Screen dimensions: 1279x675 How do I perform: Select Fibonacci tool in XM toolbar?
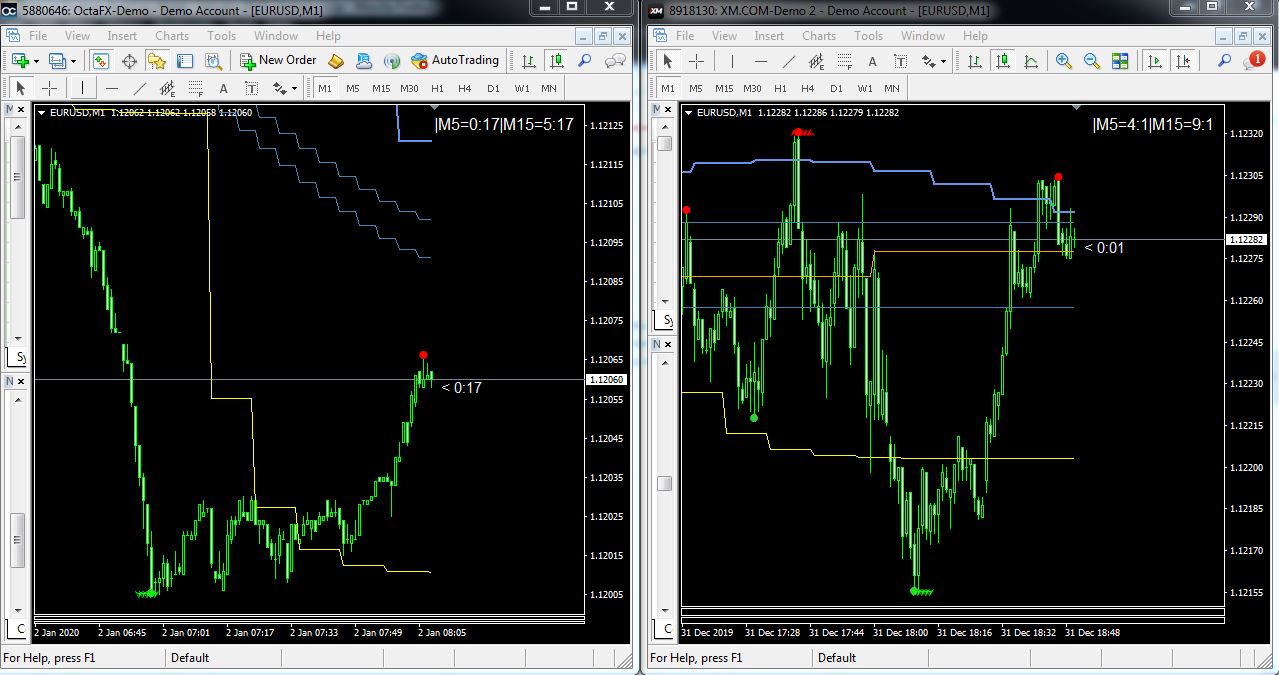click(x=844, y=61)
